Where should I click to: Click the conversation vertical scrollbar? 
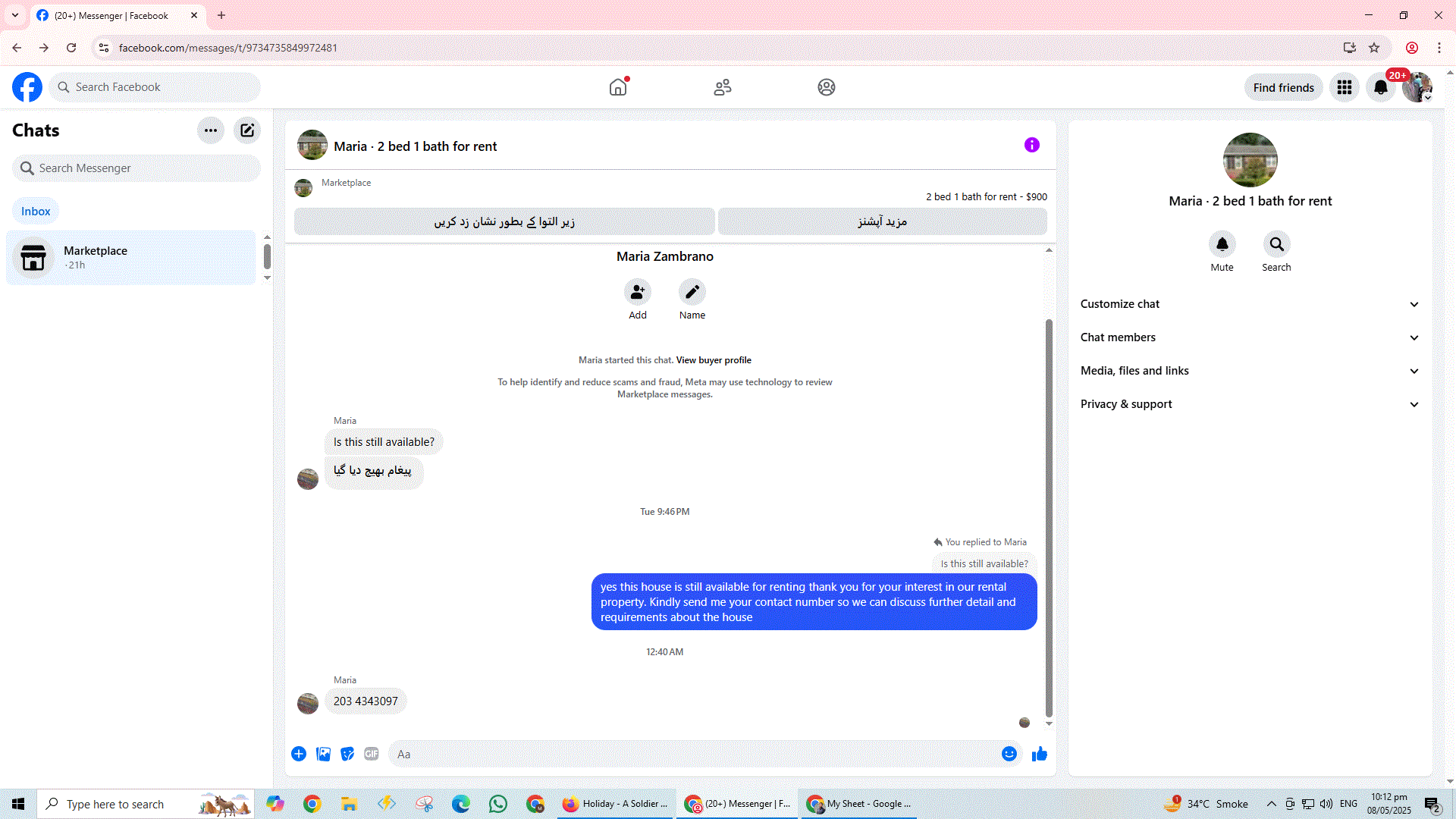1049,517
